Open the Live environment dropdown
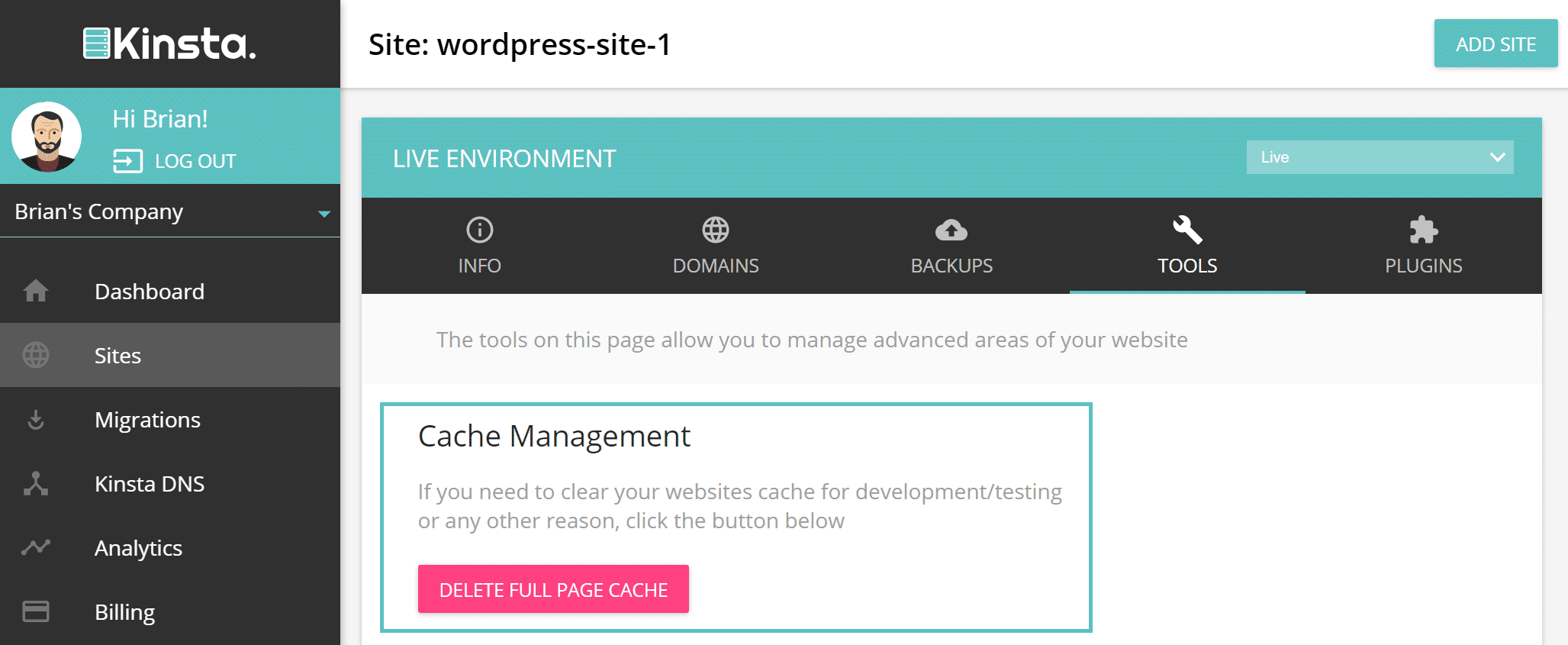The image size is (1568, 645). tap(1380, 157)
